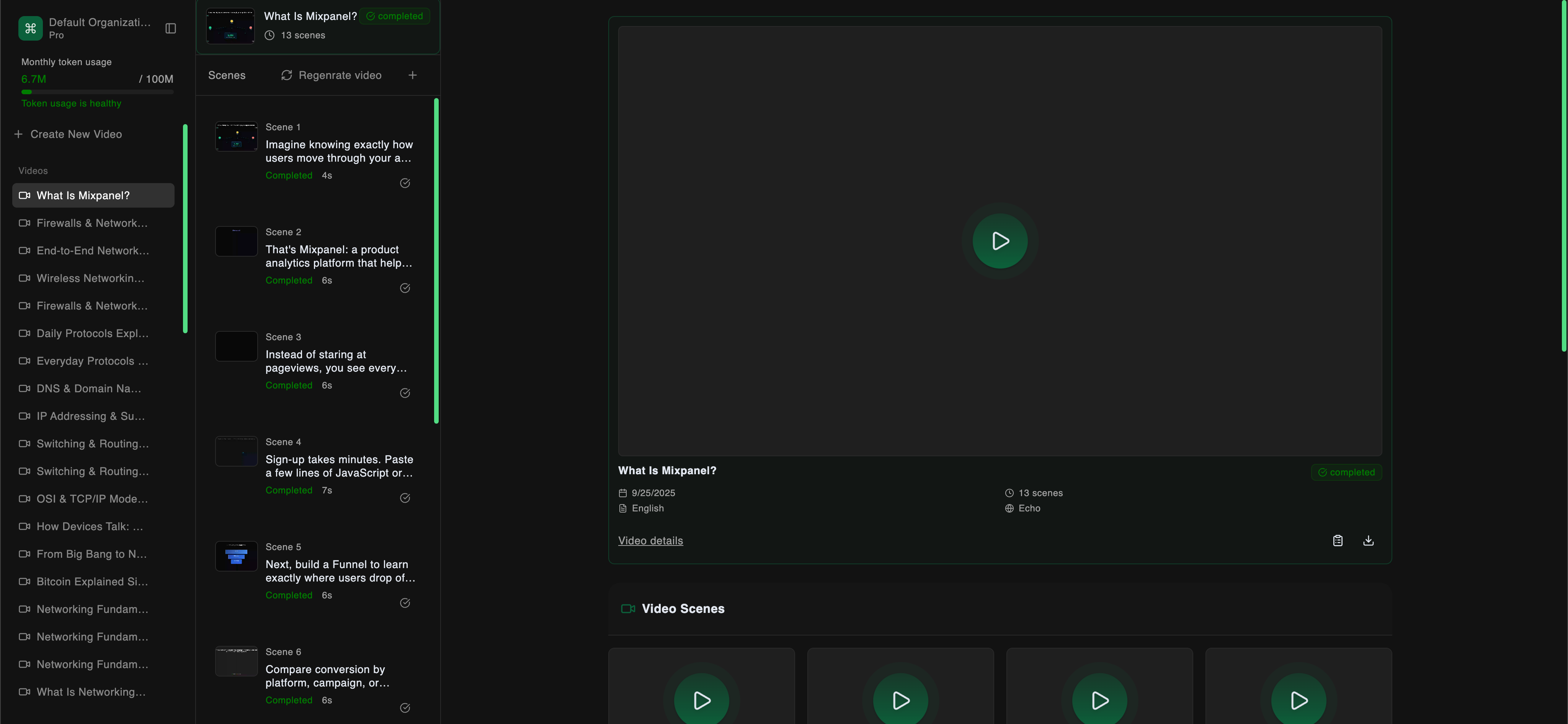Viewport: 1568px width, 724px height.
Task: Click the 'Echo' voice label
Action: coord(1029,508)
